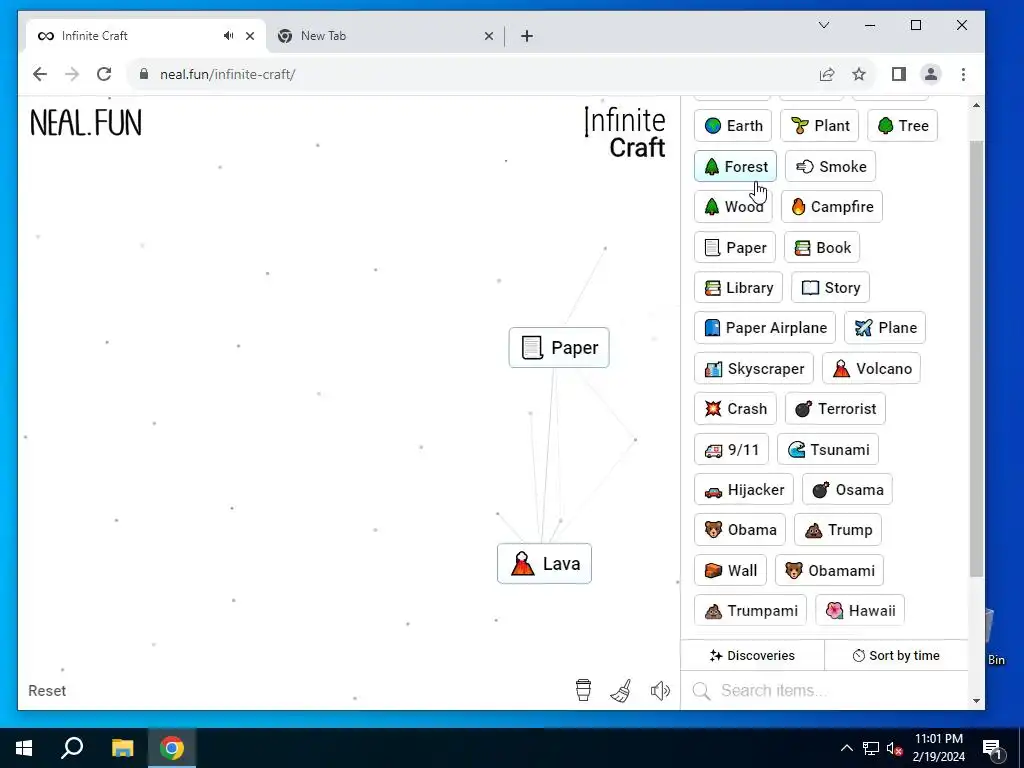Screen dimensions: 1024x768
Task: Click the Lava item on the canvas
Action: [544, 564]
